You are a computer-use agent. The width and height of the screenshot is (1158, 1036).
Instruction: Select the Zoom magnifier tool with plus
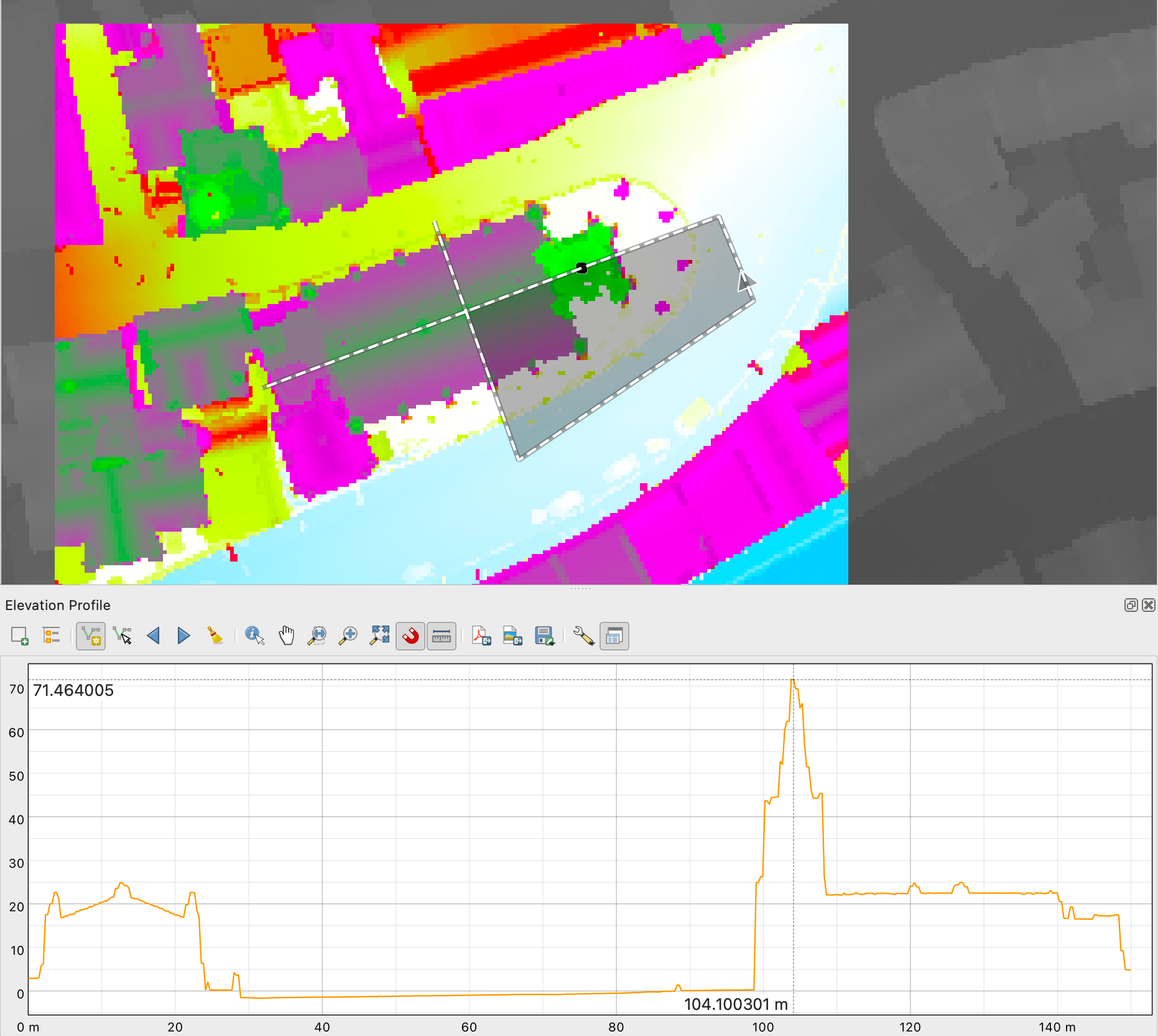coord(348,636)
